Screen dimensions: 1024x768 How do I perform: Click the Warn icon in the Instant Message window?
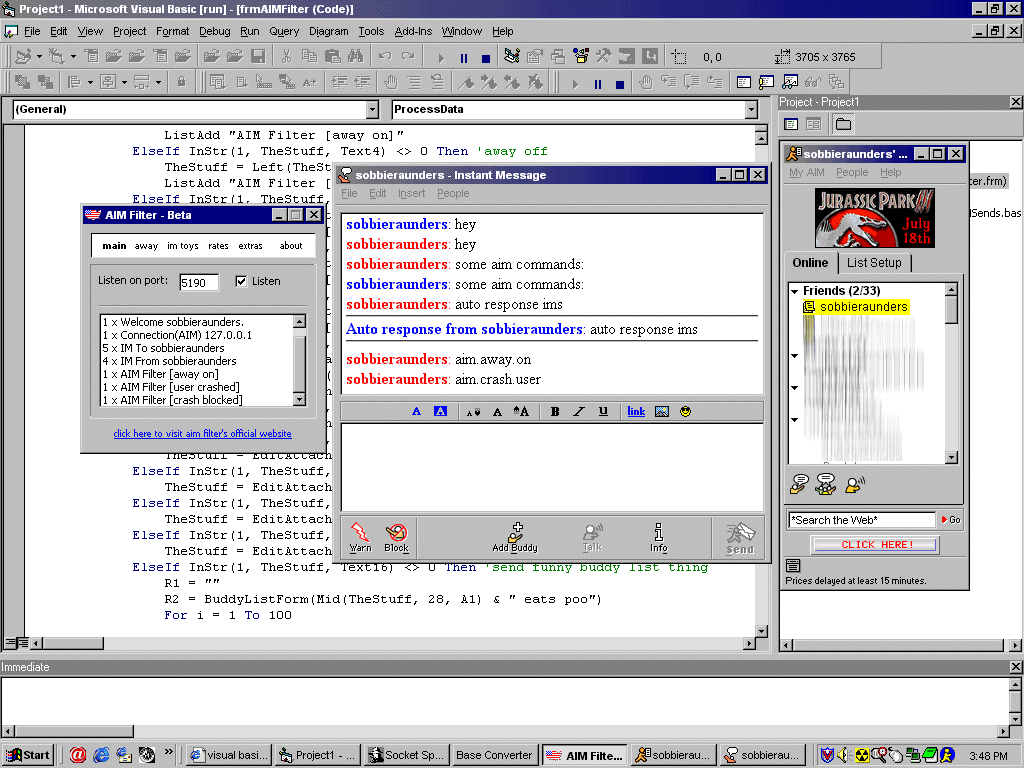pos(360,537)
